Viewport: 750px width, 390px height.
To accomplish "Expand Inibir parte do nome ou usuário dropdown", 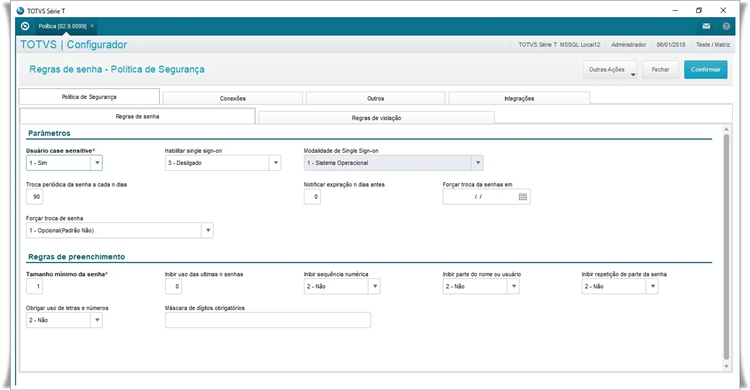I will click(x=514, y=287).
